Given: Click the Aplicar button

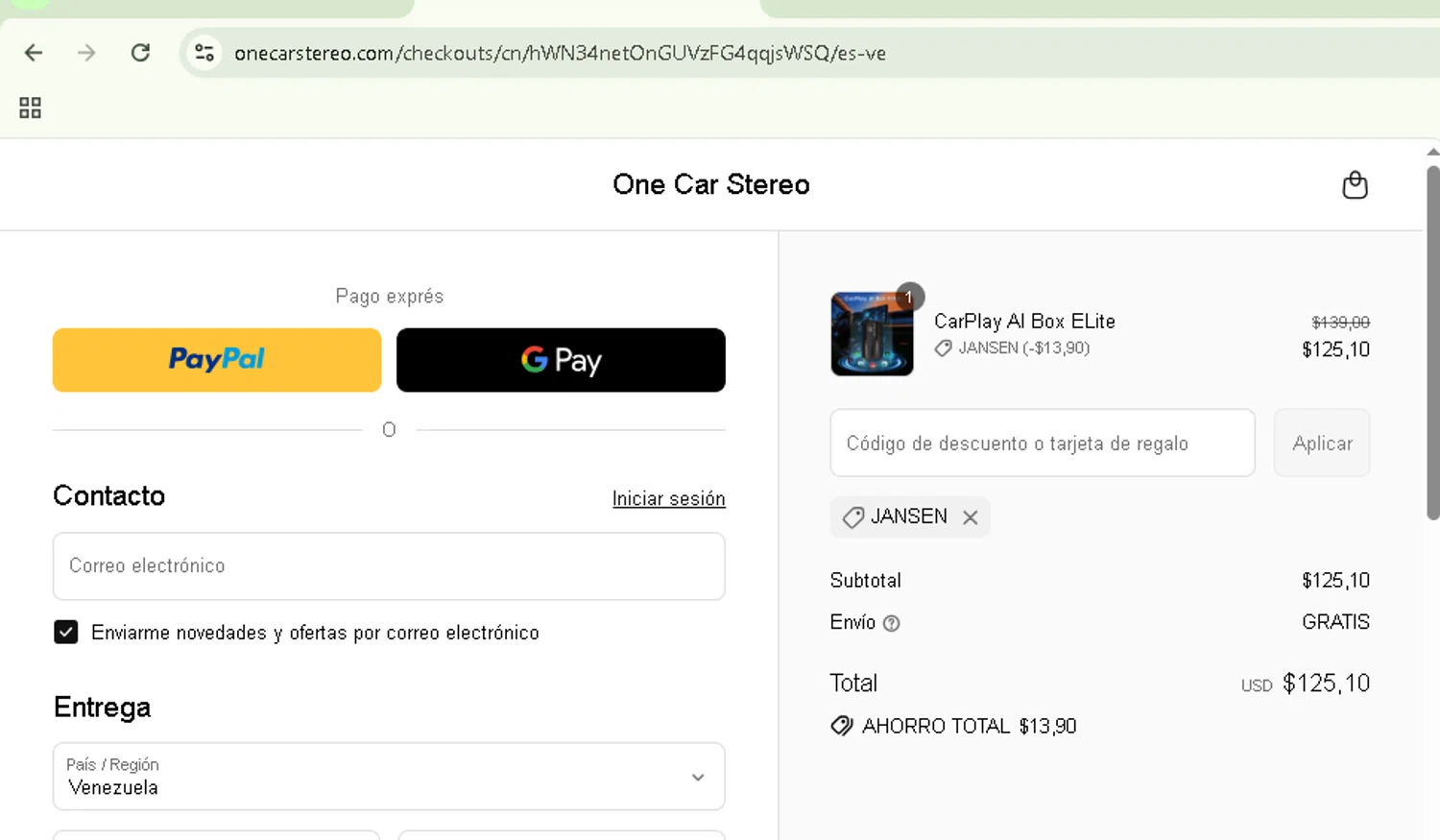Looking at the screenshot, I should [x=1322, y=443].
